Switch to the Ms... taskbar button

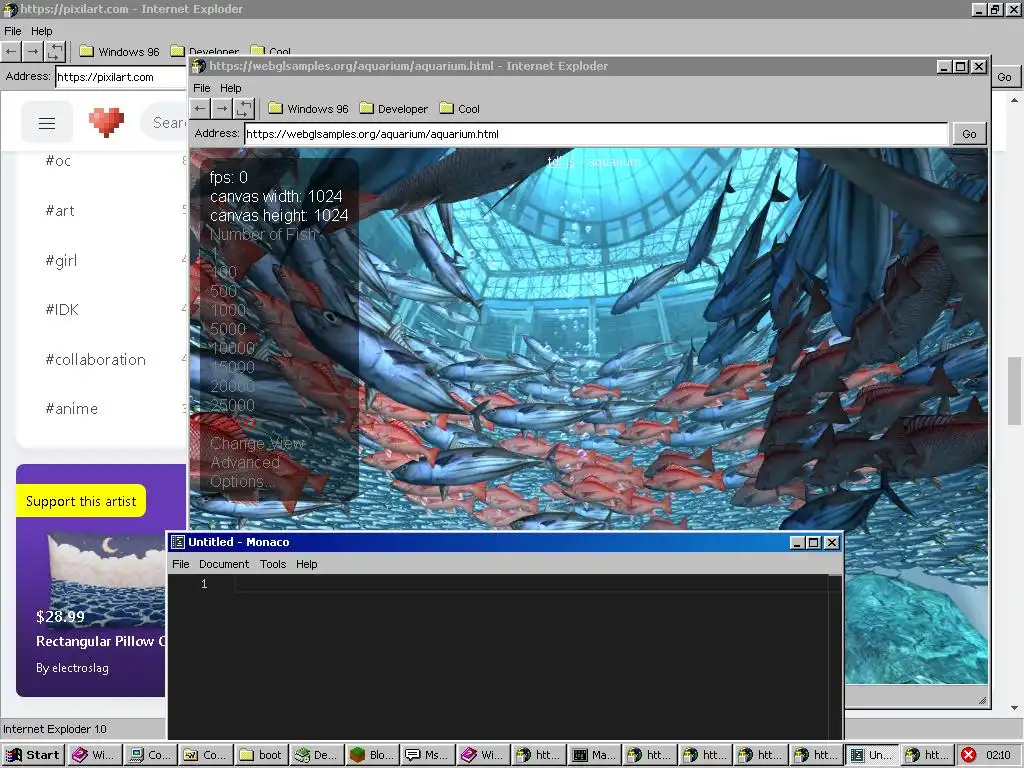coord(427,755)
